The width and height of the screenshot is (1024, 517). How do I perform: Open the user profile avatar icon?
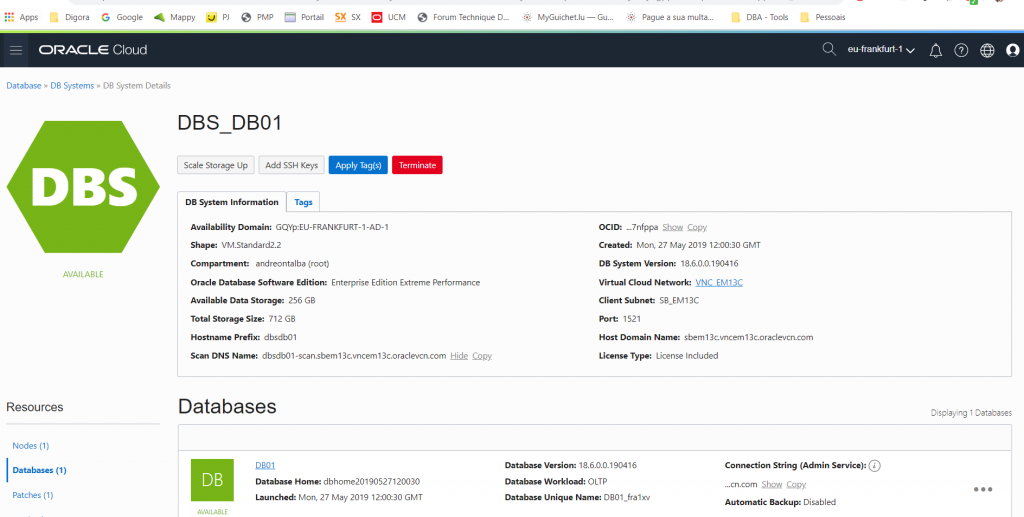[1013, 50]
